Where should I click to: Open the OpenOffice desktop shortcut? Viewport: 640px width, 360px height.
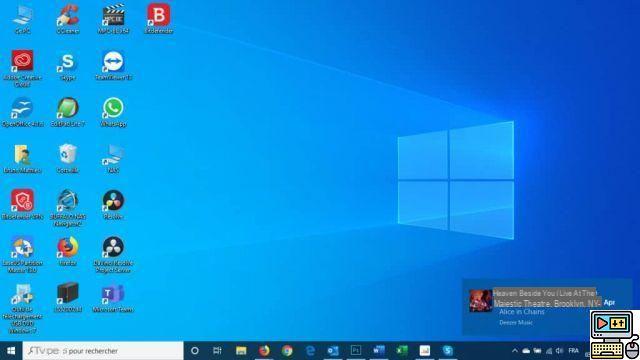[x=22, y=111]
